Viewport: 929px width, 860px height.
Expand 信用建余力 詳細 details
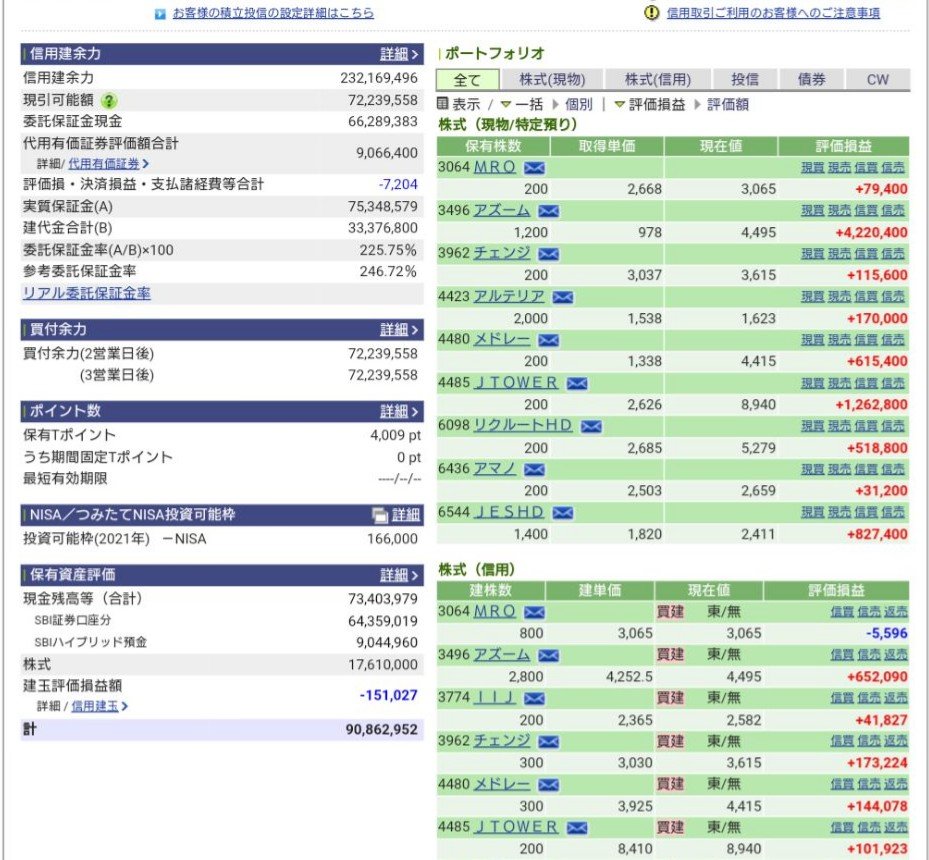399,54
